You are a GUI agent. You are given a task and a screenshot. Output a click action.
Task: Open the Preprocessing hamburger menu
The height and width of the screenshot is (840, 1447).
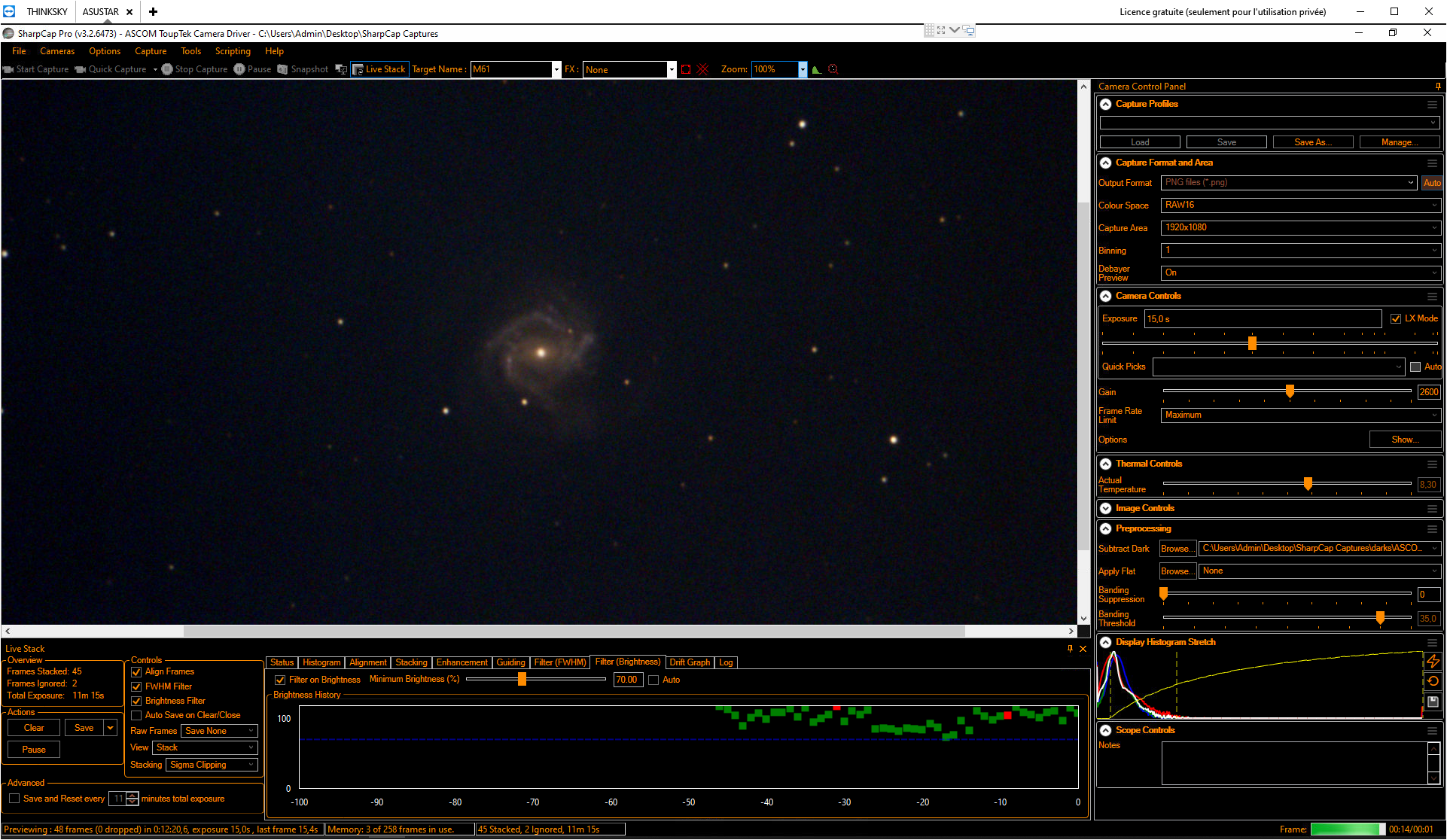tap(1432, 529)
